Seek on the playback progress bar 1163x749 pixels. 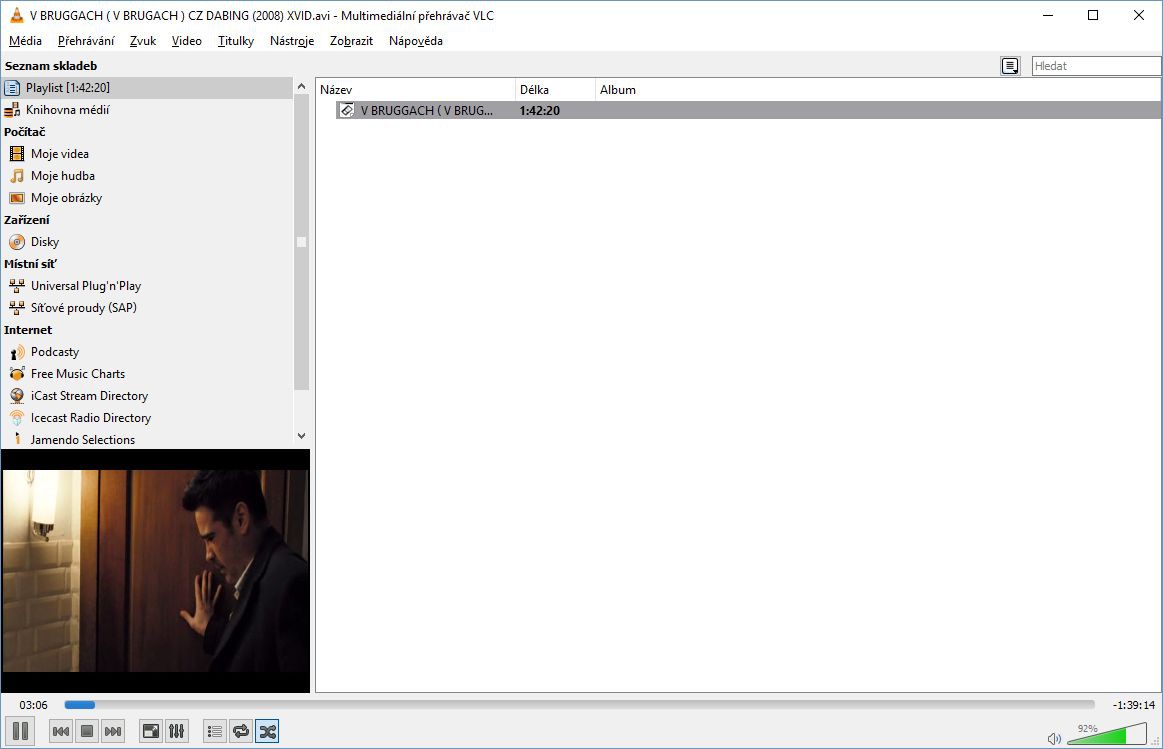click(x=579, y=705)
